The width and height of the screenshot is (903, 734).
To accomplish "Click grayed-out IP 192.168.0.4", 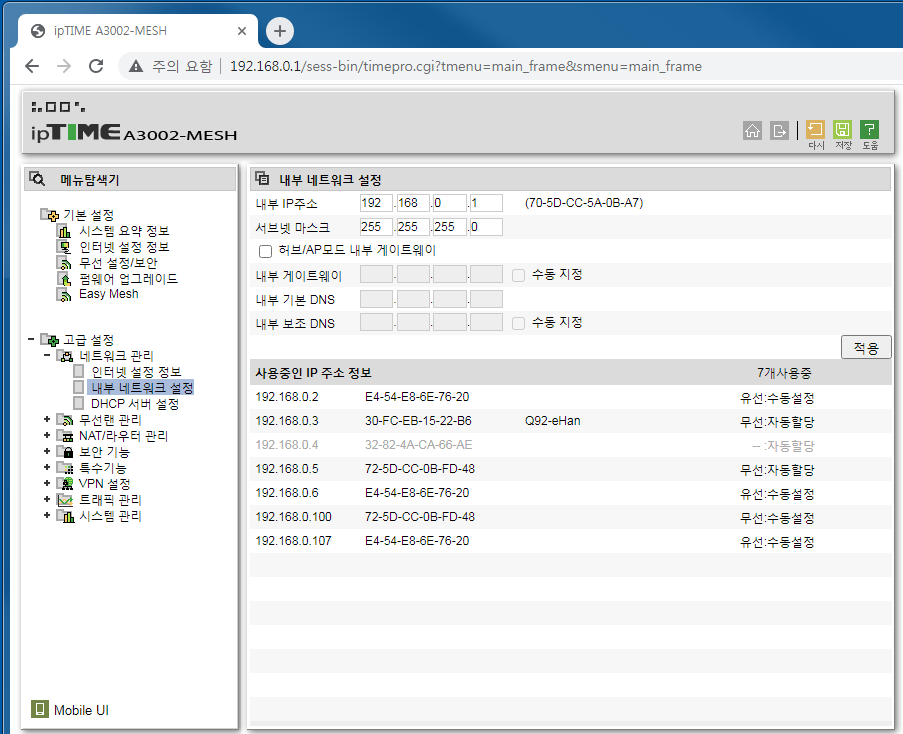I will [287, 445].
